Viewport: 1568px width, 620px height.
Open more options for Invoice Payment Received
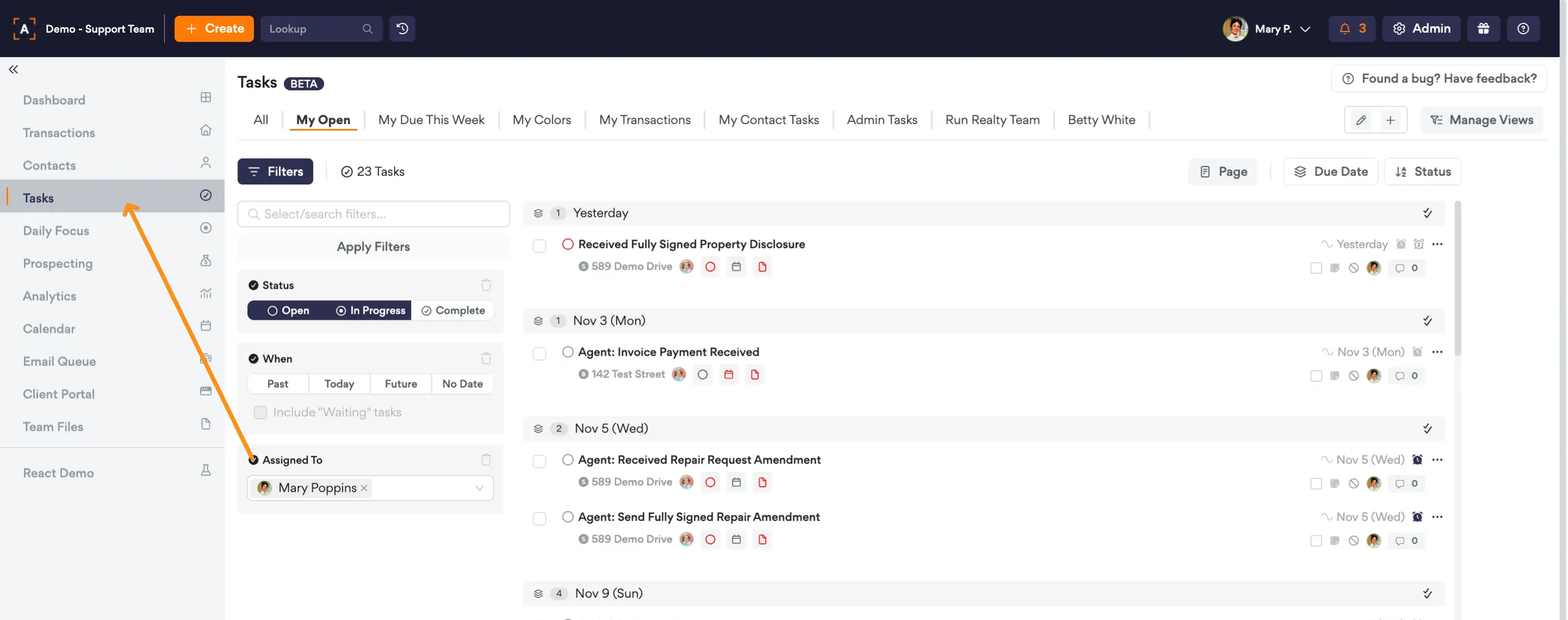(1437, 352)
